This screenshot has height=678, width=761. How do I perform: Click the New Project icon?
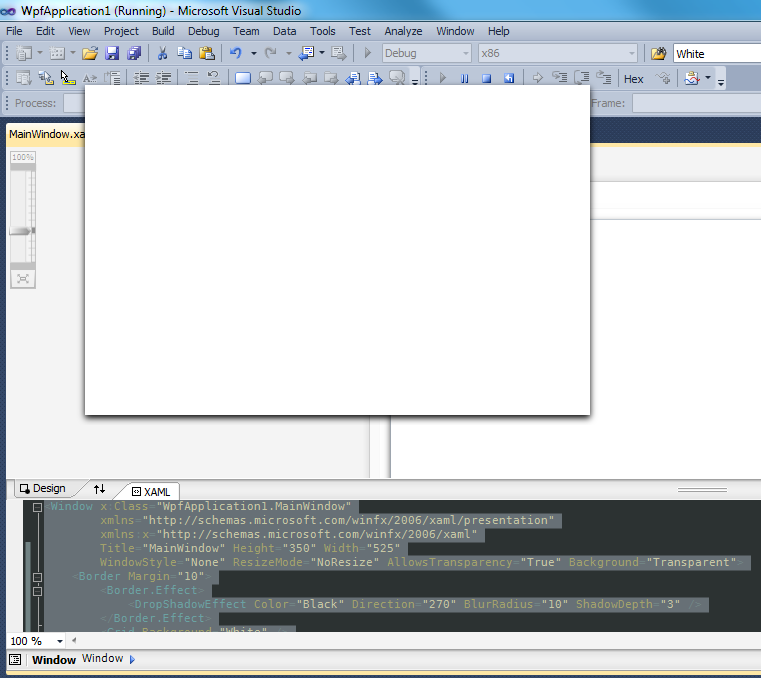click(24, 53)
